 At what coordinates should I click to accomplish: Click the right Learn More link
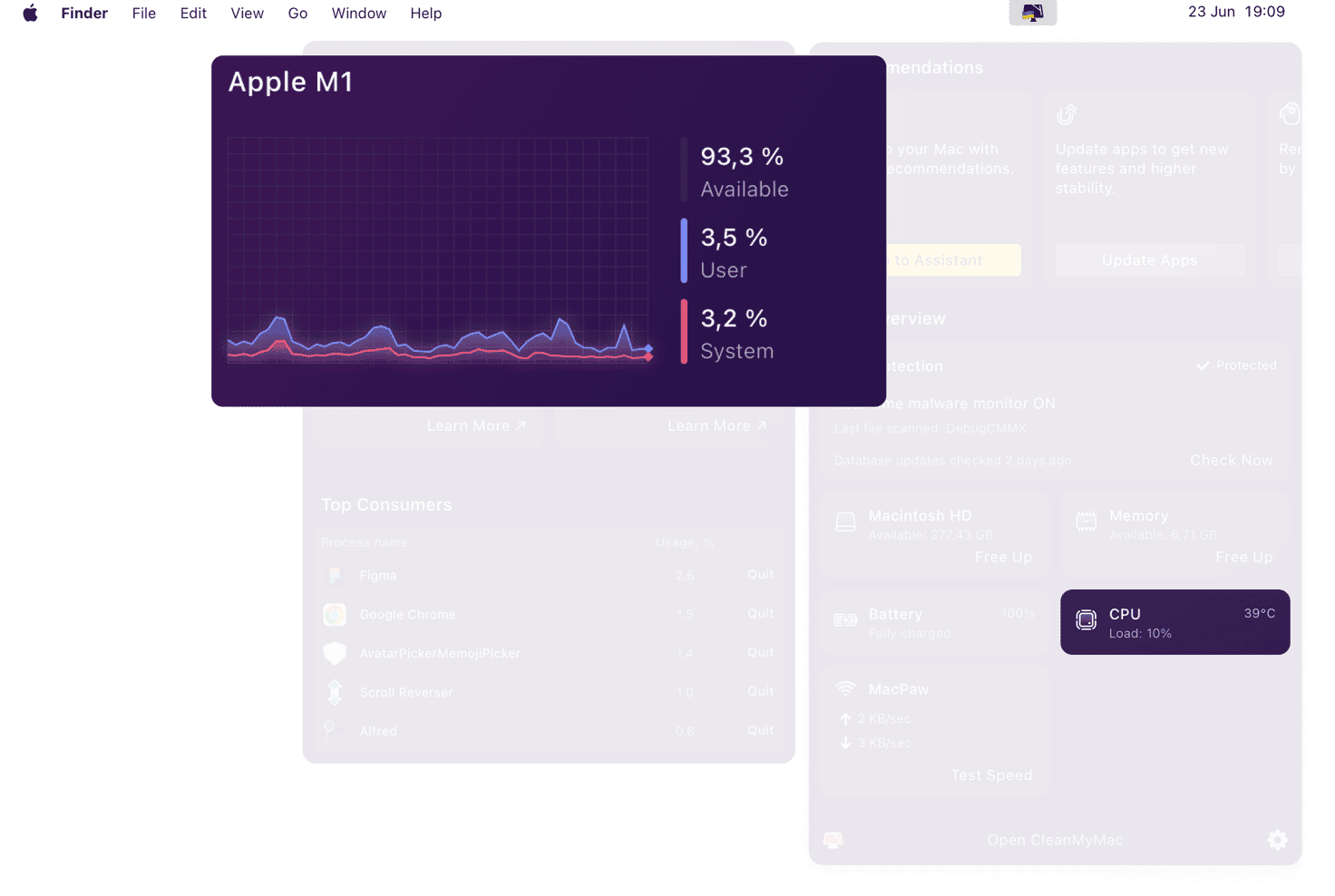pos(716,425)
